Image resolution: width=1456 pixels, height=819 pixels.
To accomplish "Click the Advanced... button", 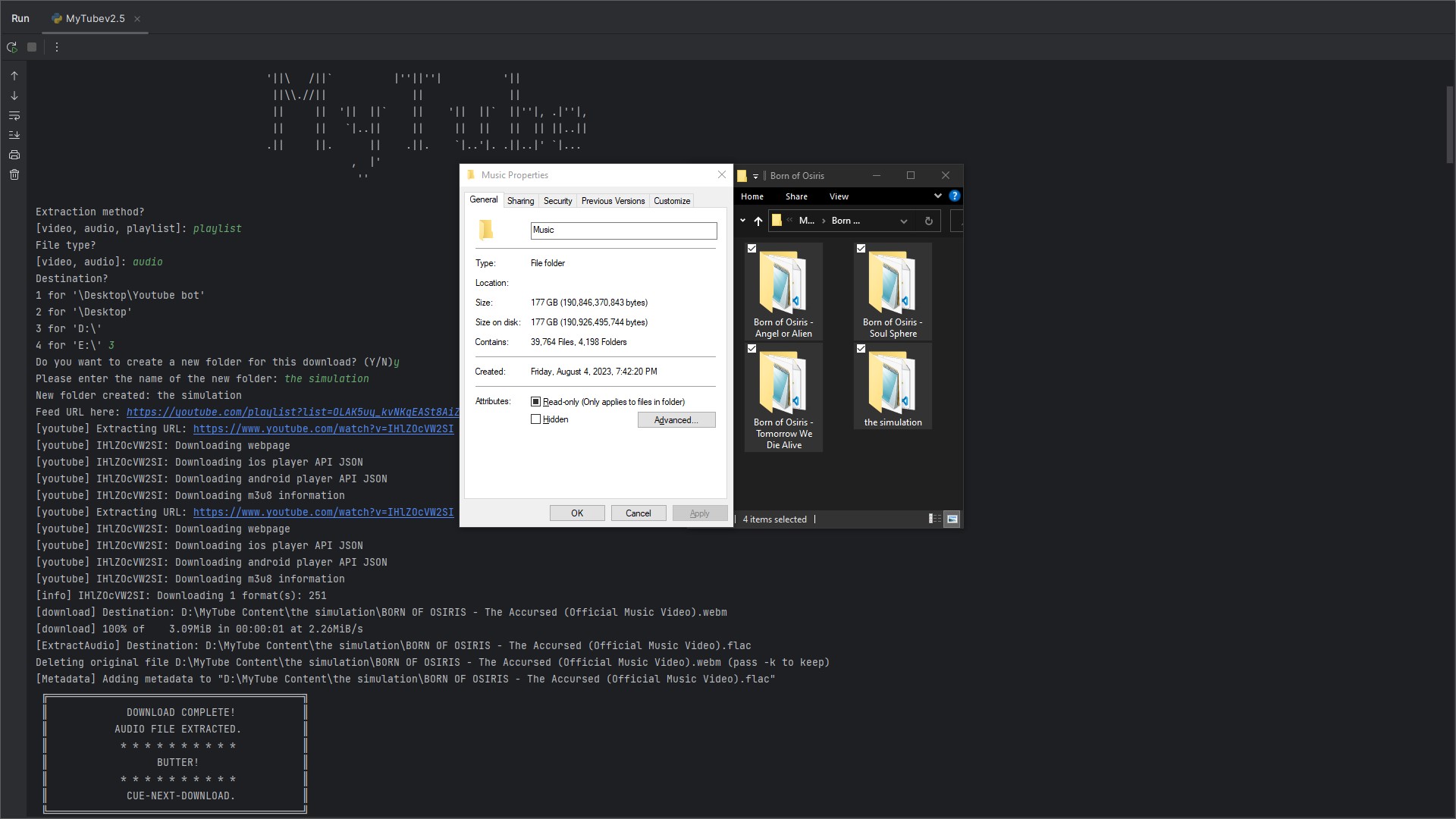I will [x=676, y=420].
